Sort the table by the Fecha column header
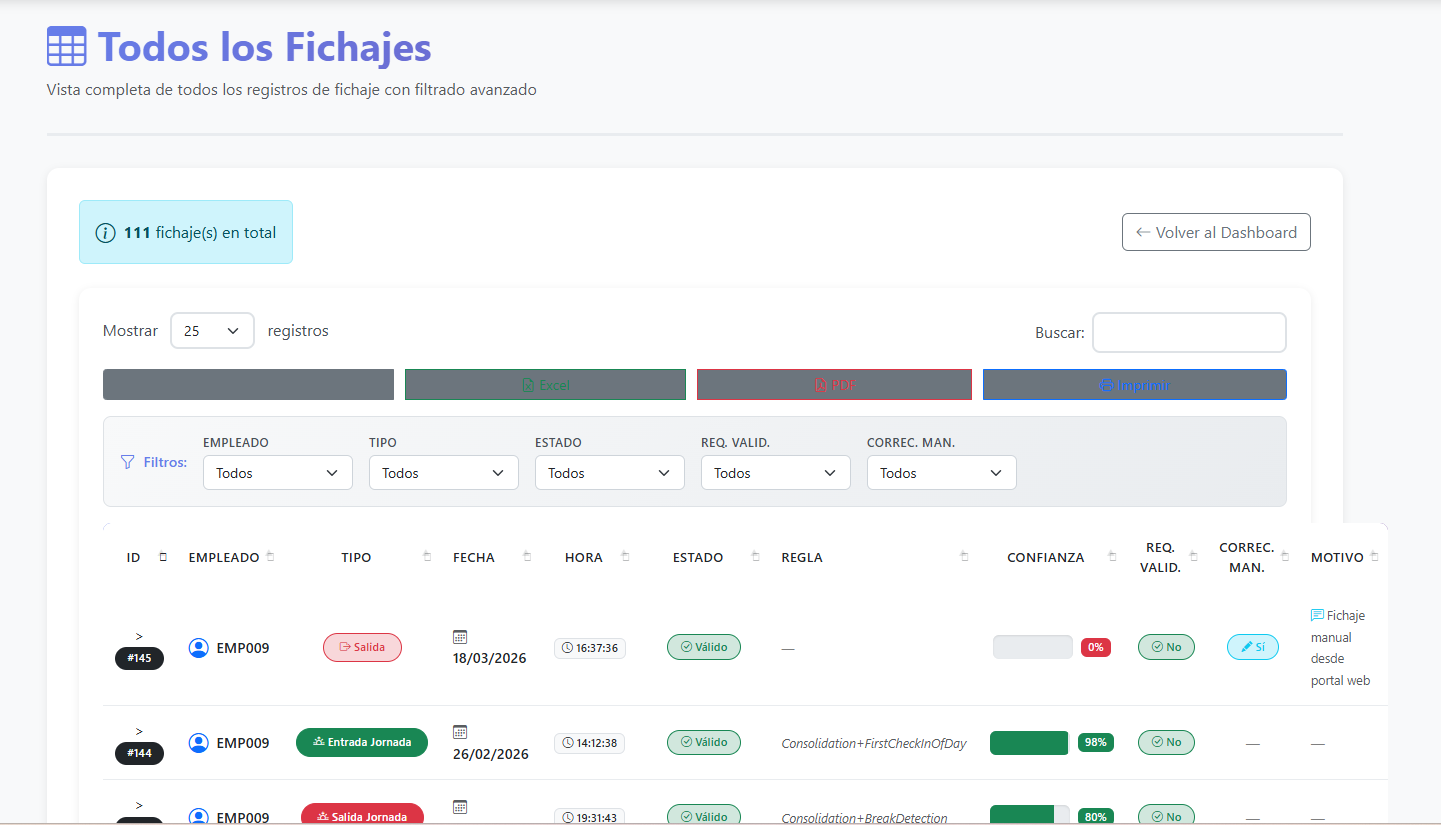 (x=474, y=557)
